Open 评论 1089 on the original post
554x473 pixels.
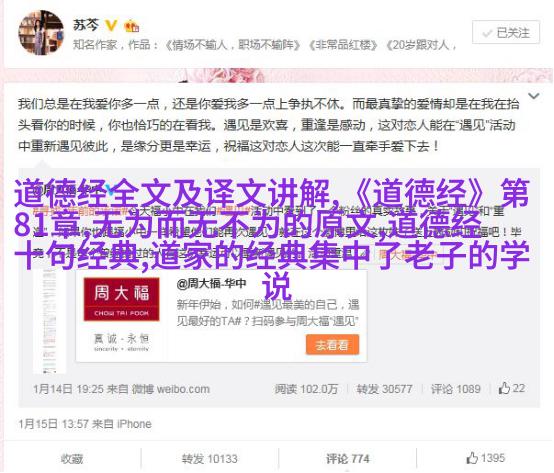coord(455,389)
